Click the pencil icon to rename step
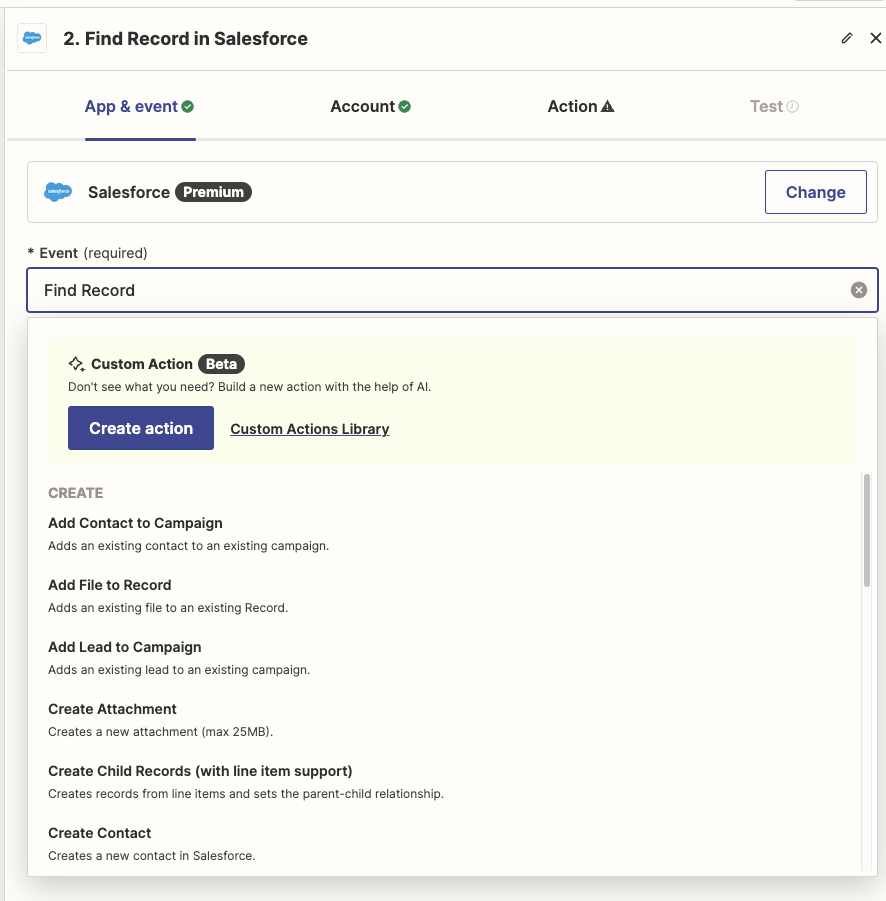 [847, 38]
